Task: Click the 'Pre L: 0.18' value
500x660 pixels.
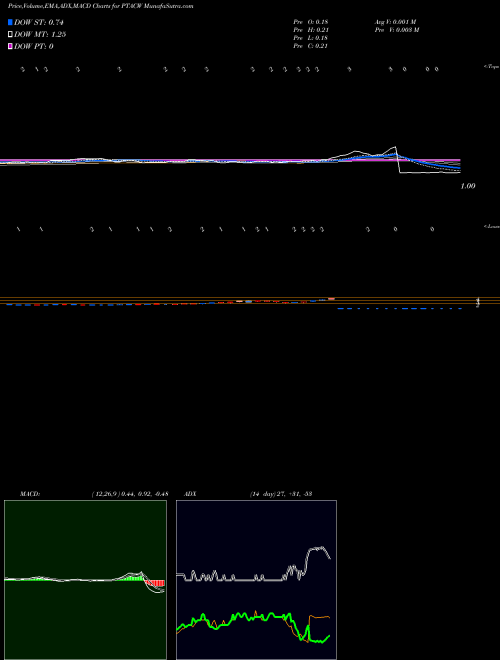Action: click(311, 38)
